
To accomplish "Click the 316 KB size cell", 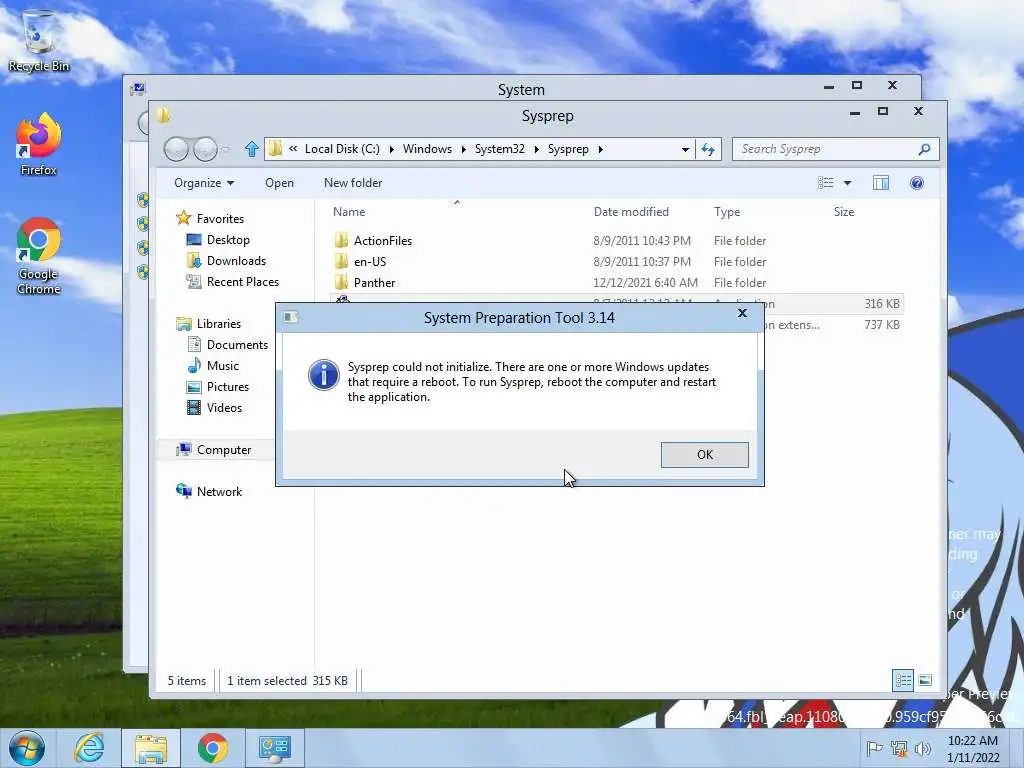I will (882, 304).
